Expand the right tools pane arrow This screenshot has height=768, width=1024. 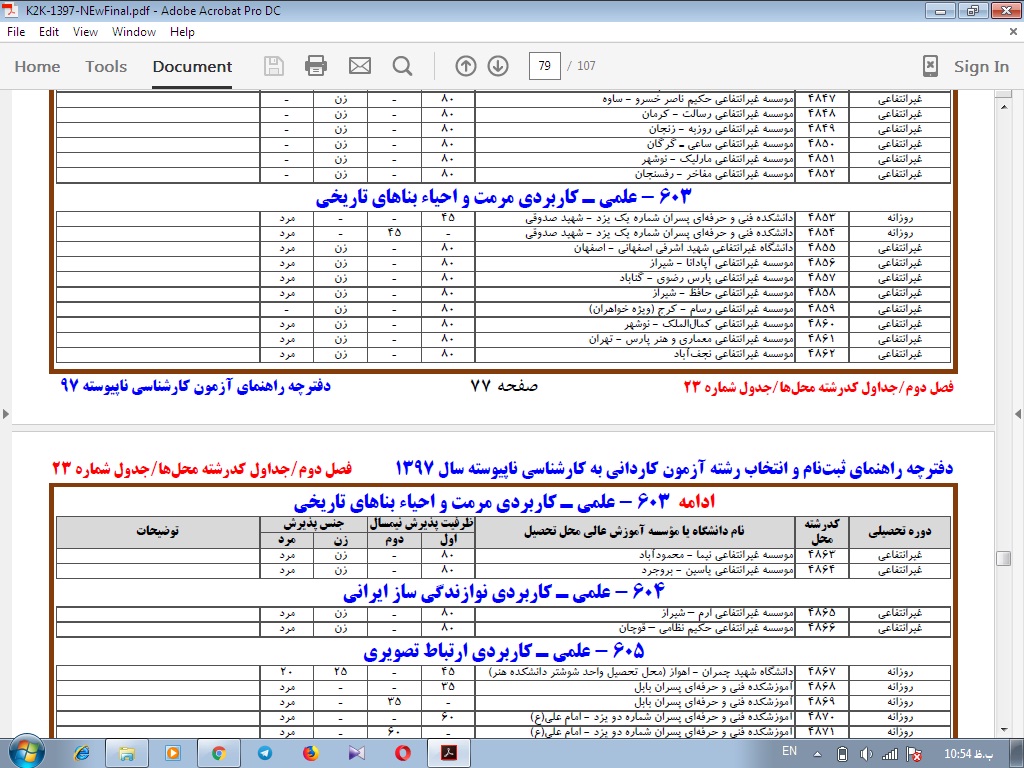pyautogui.click(x=1017, y=413)
